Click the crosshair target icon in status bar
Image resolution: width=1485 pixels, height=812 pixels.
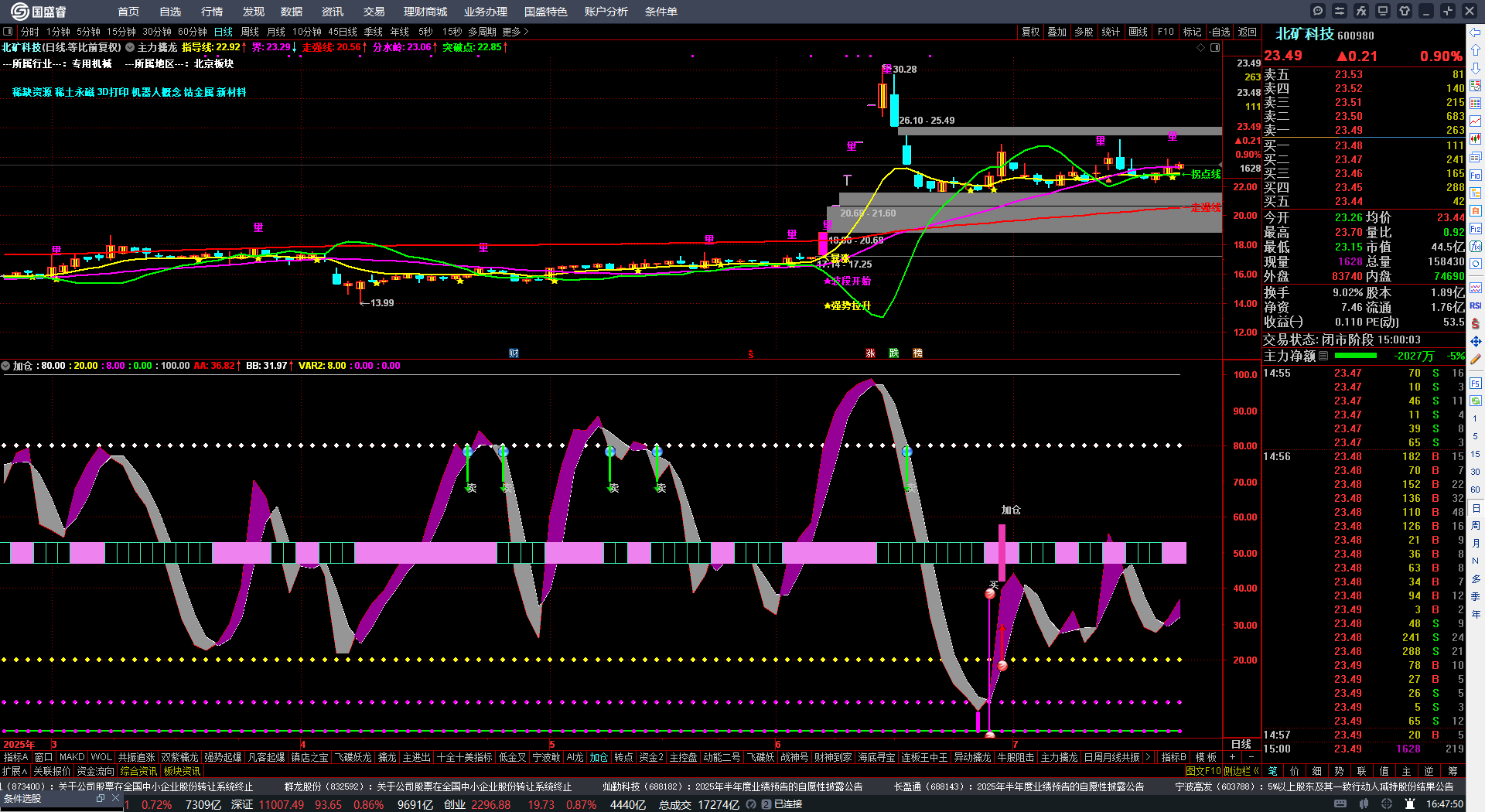[x=1387, y=804]
